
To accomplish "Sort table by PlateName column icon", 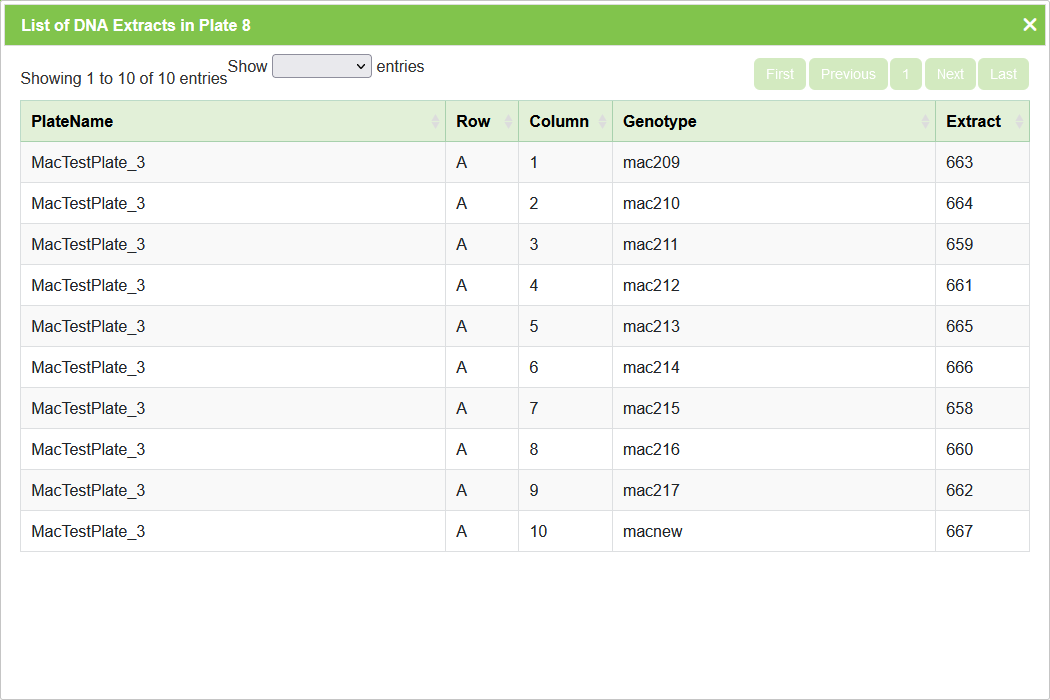I will pos(435,122).
